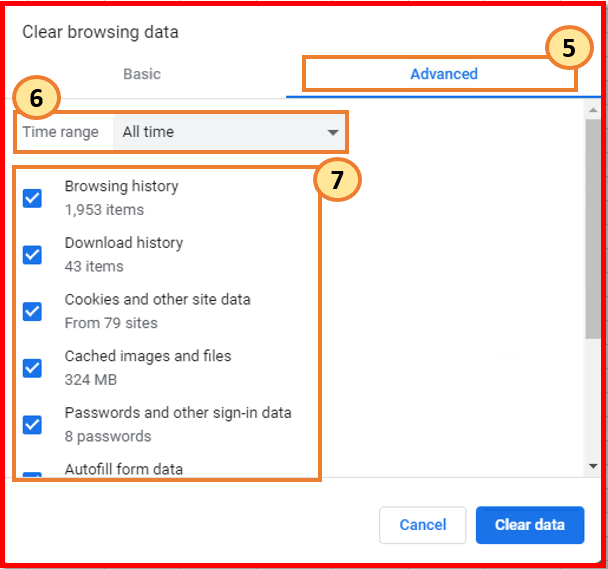
Task: Click the Cancel button
Action: 423,525
